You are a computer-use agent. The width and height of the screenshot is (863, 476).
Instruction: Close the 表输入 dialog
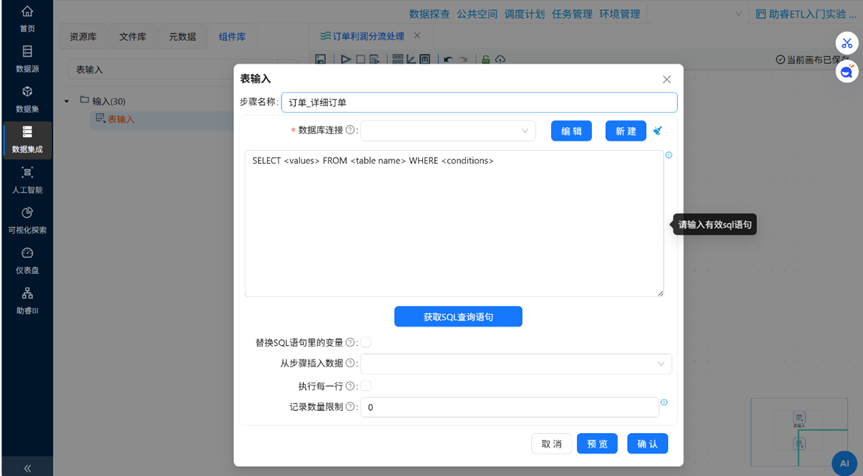667,79
